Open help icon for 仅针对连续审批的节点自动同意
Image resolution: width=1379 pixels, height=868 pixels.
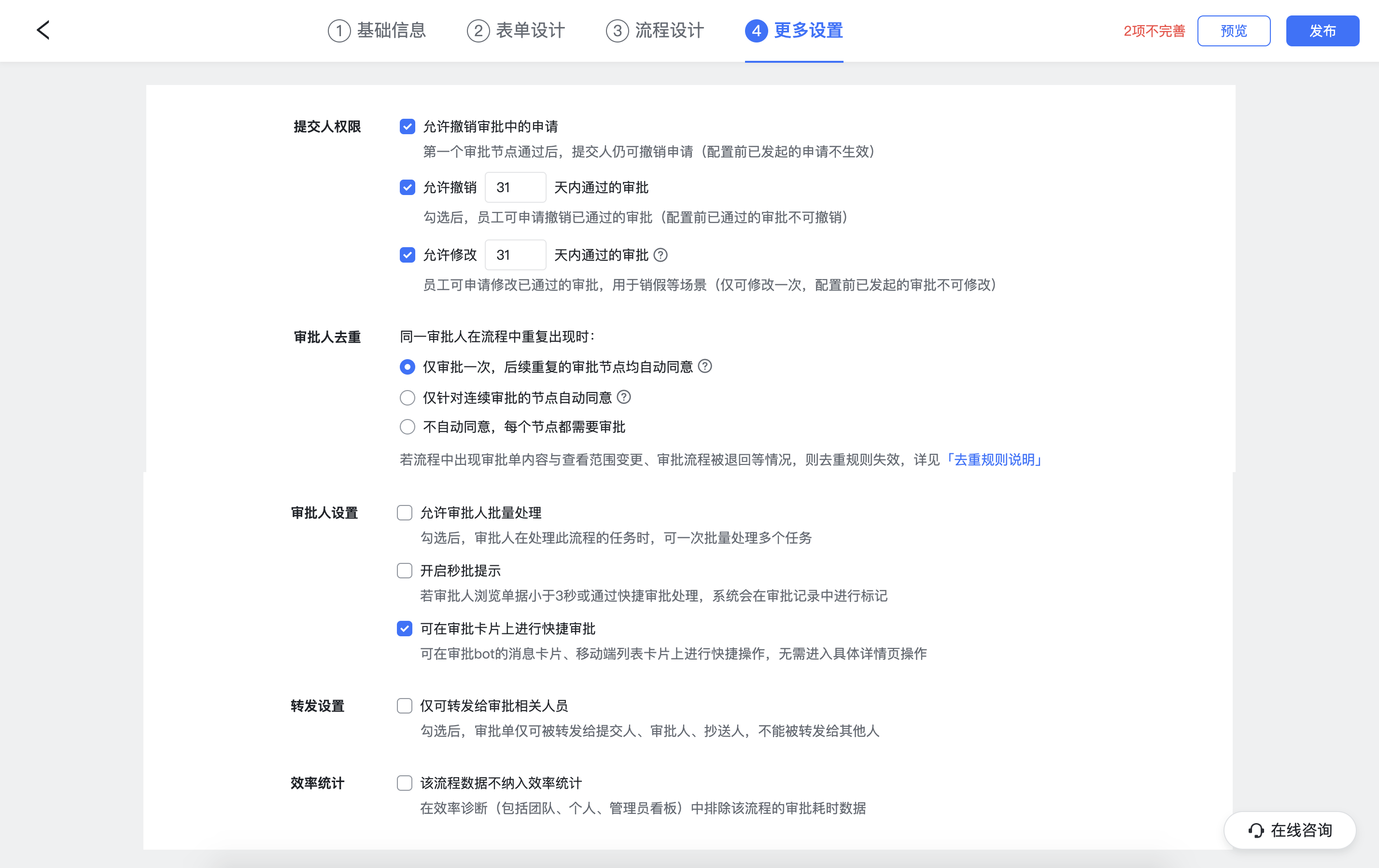tap(624, 397)
